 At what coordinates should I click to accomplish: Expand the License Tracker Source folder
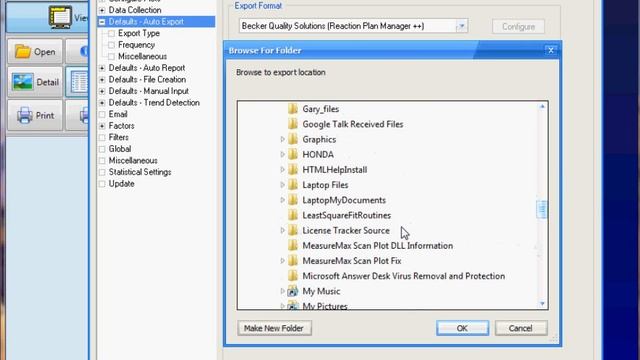(282, 230)
